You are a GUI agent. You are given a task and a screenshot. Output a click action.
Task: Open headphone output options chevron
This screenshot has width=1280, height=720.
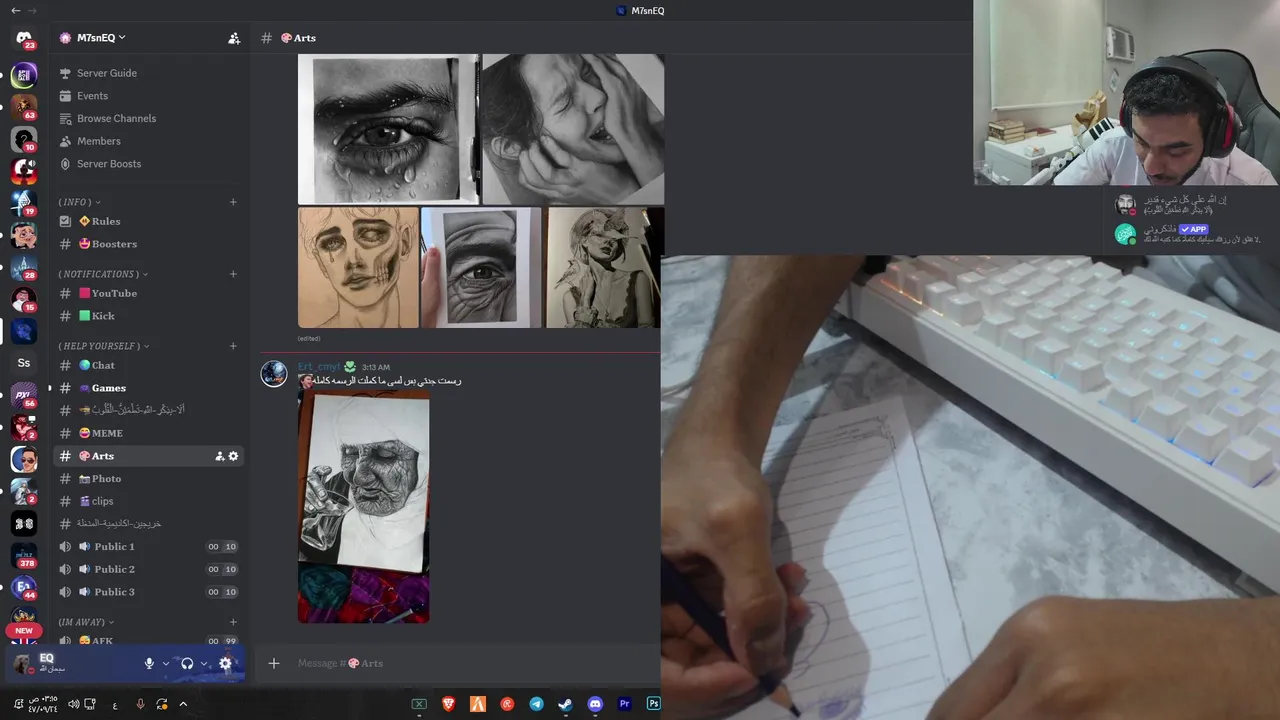tap(204, 663)
